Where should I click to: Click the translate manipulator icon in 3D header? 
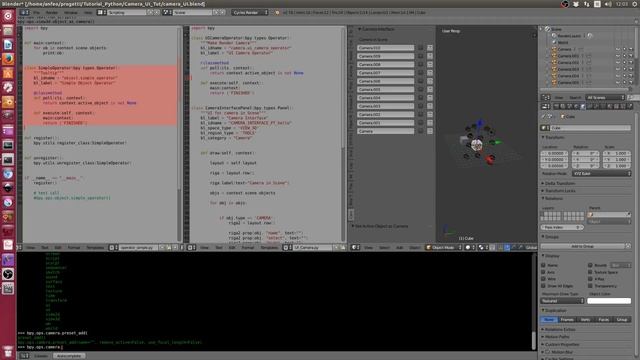tap(507, 247)
